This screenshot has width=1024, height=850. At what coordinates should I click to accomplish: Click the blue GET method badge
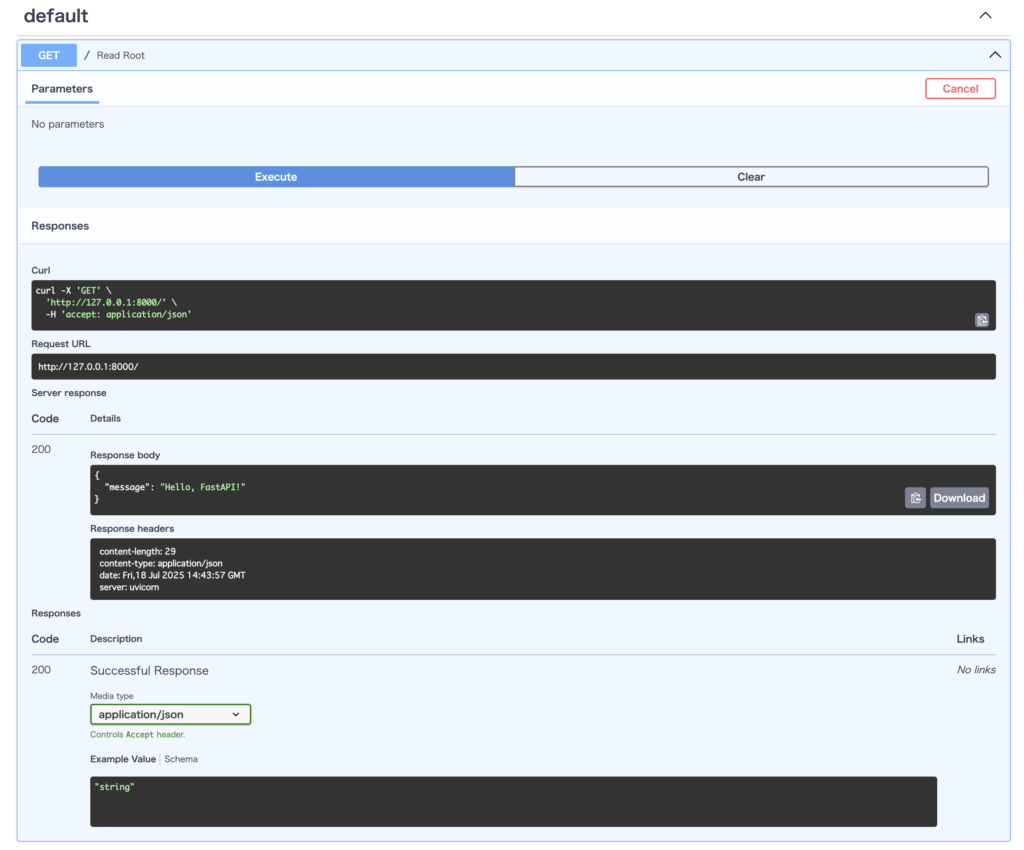click(x=49, y=55)
